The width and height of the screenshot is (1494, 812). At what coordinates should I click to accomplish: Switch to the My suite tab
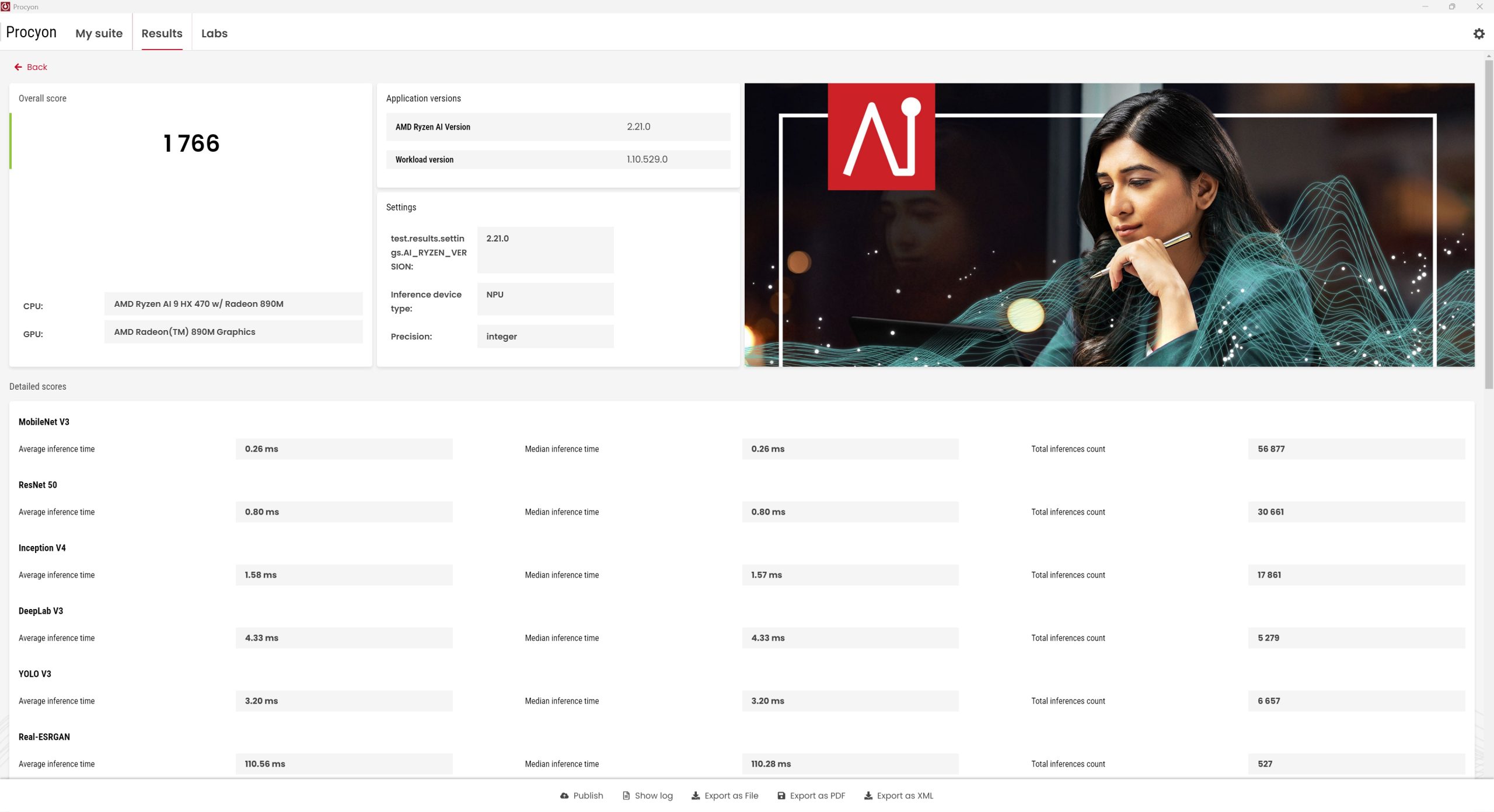(x=99, y=33)
